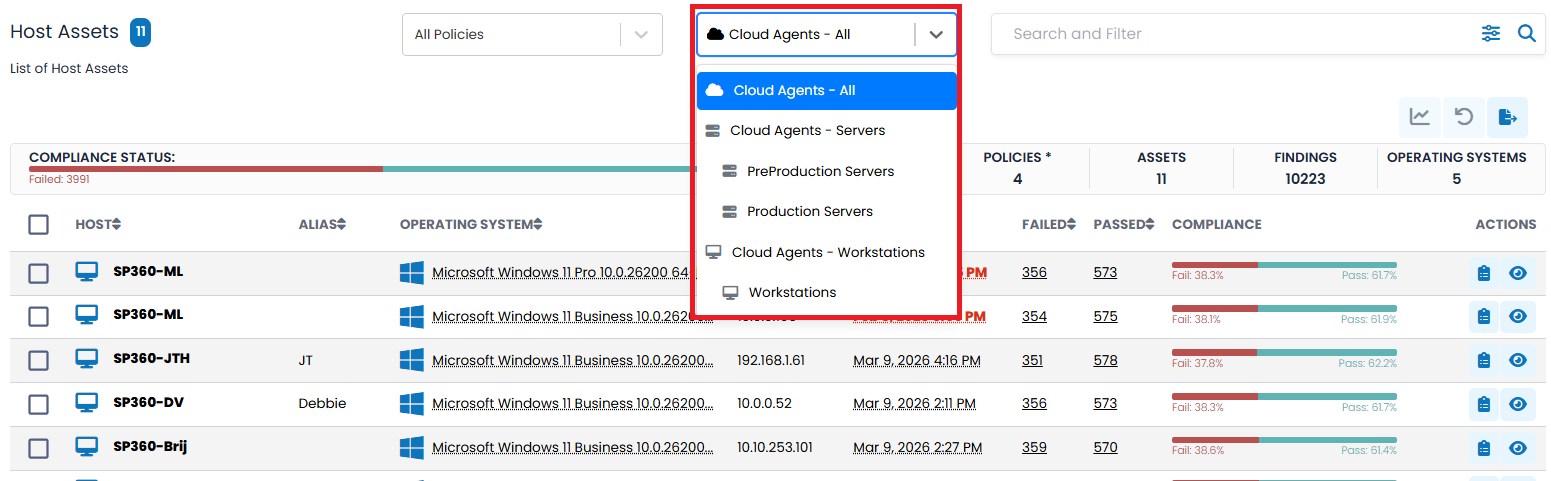Select the checkbox for SP360-Brij row
This screenshot has width=1551, height=481.
pyautogui.click(x=38, y=448)
